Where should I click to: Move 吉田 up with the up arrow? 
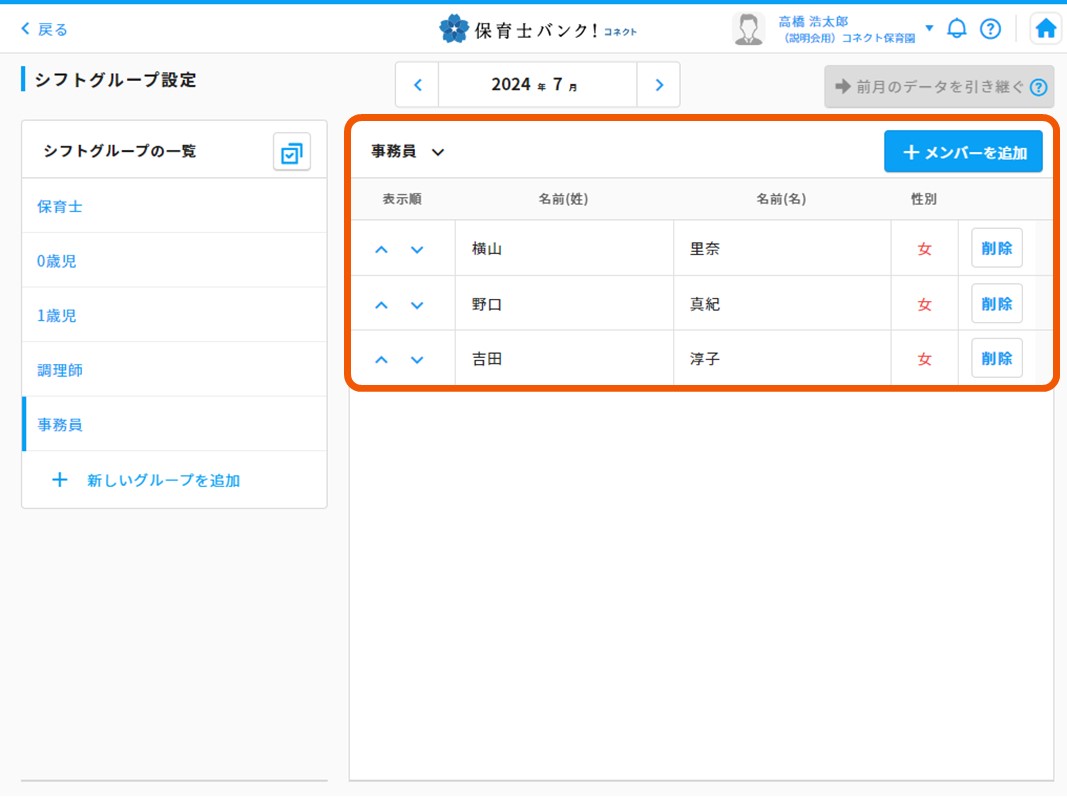coord(381,360)
